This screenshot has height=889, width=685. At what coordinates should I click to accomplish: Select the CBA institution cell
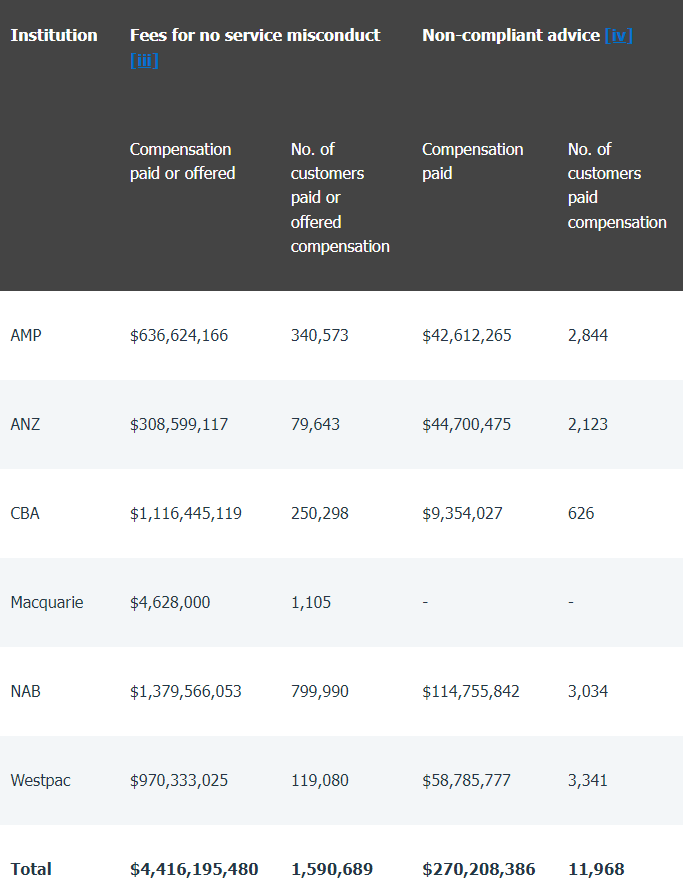[x=25, y=514]
